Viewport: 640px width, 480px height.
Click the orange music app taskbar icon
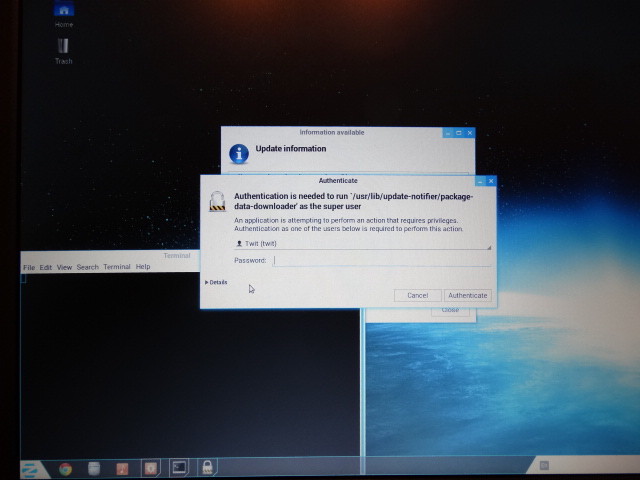[x=122, y=467]
